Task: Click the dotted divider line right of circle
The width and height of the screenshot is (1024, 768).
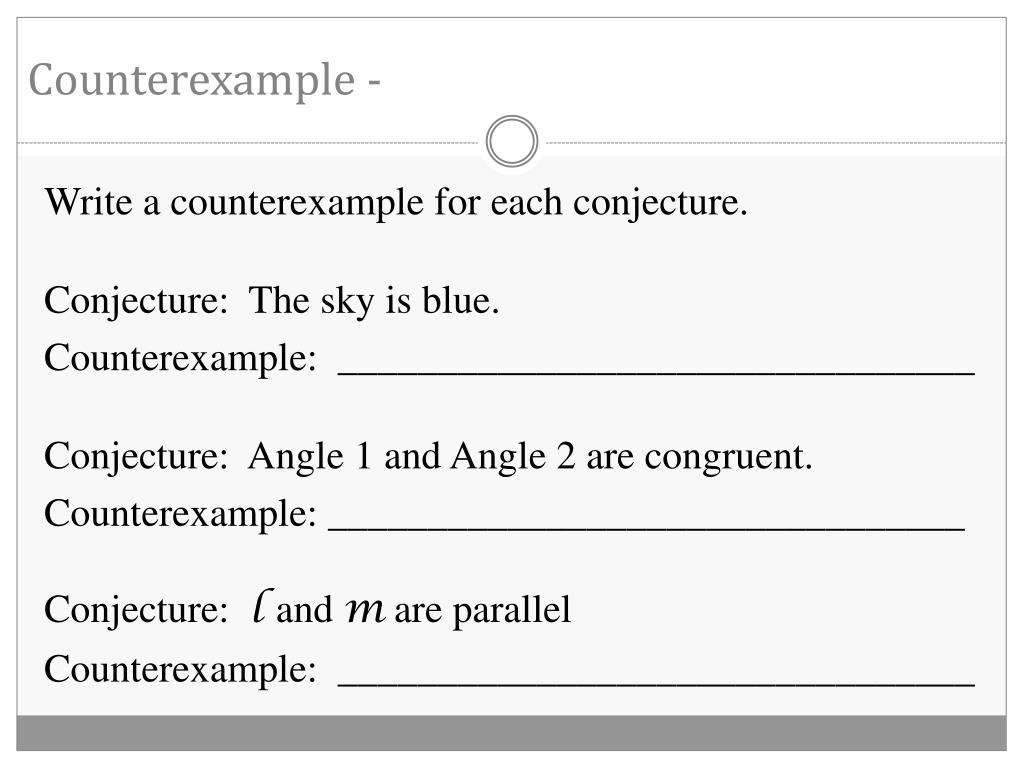Action: pyautogui.click(x=775, y=142)
